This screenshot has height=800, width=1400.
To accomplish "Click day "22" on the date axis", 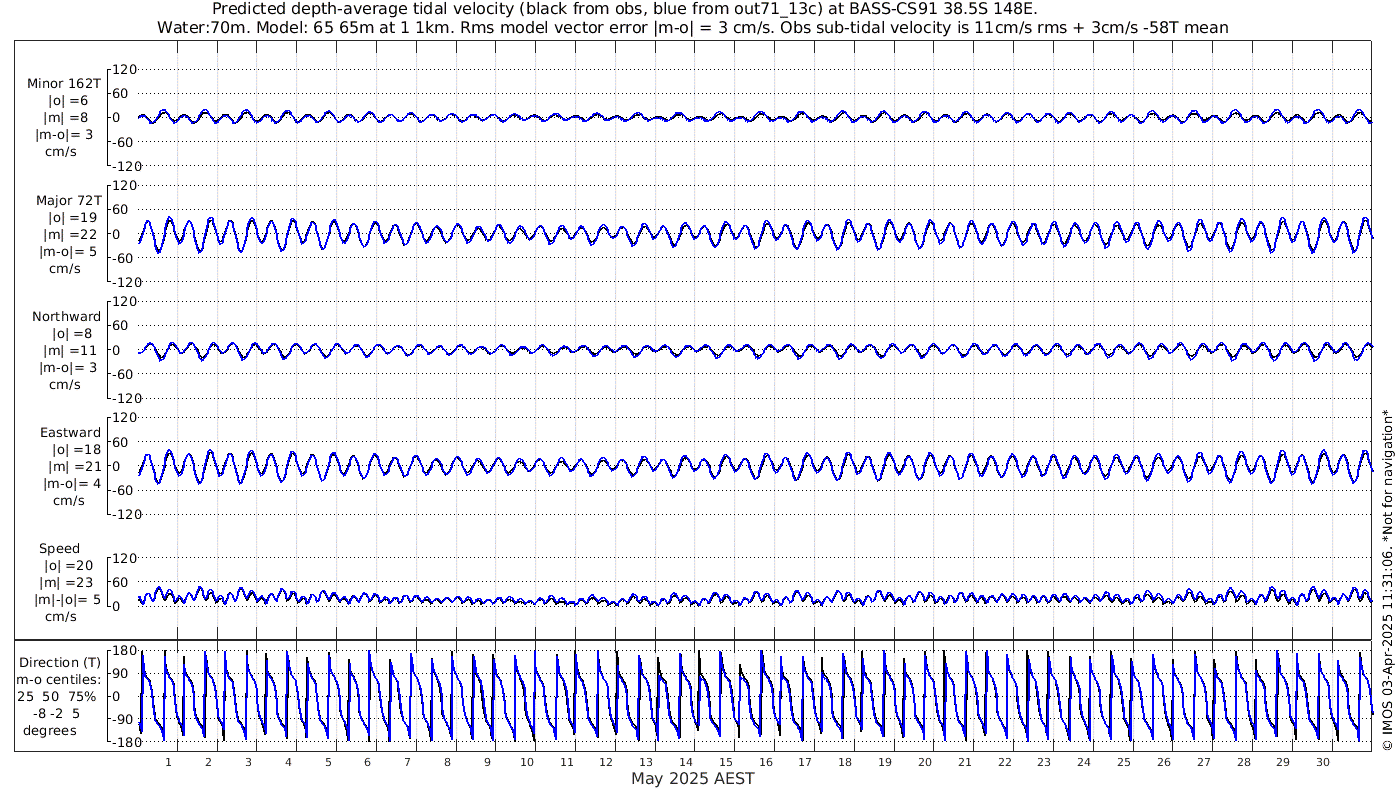I will pos(1004,762).
